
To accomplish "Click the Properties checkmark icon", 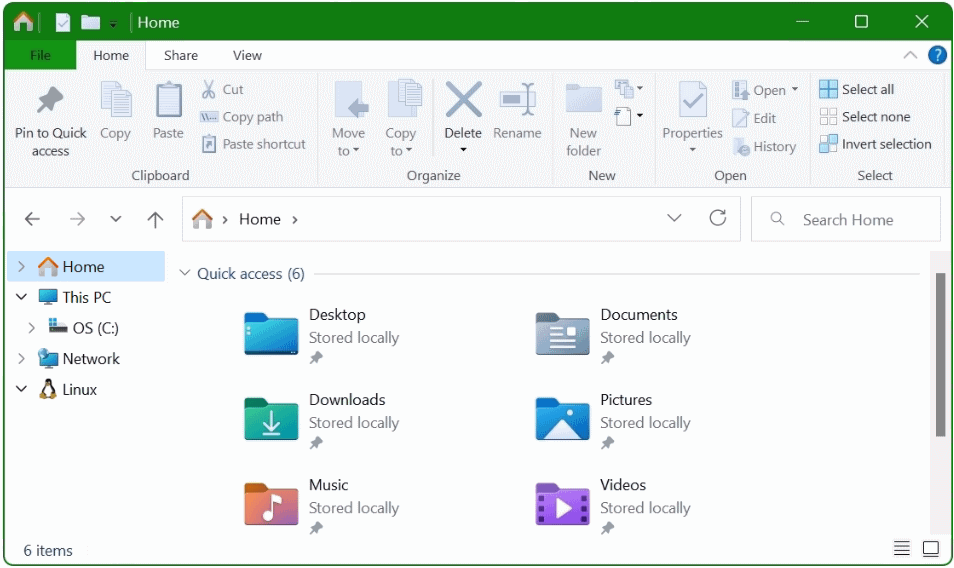I will 692,99.
